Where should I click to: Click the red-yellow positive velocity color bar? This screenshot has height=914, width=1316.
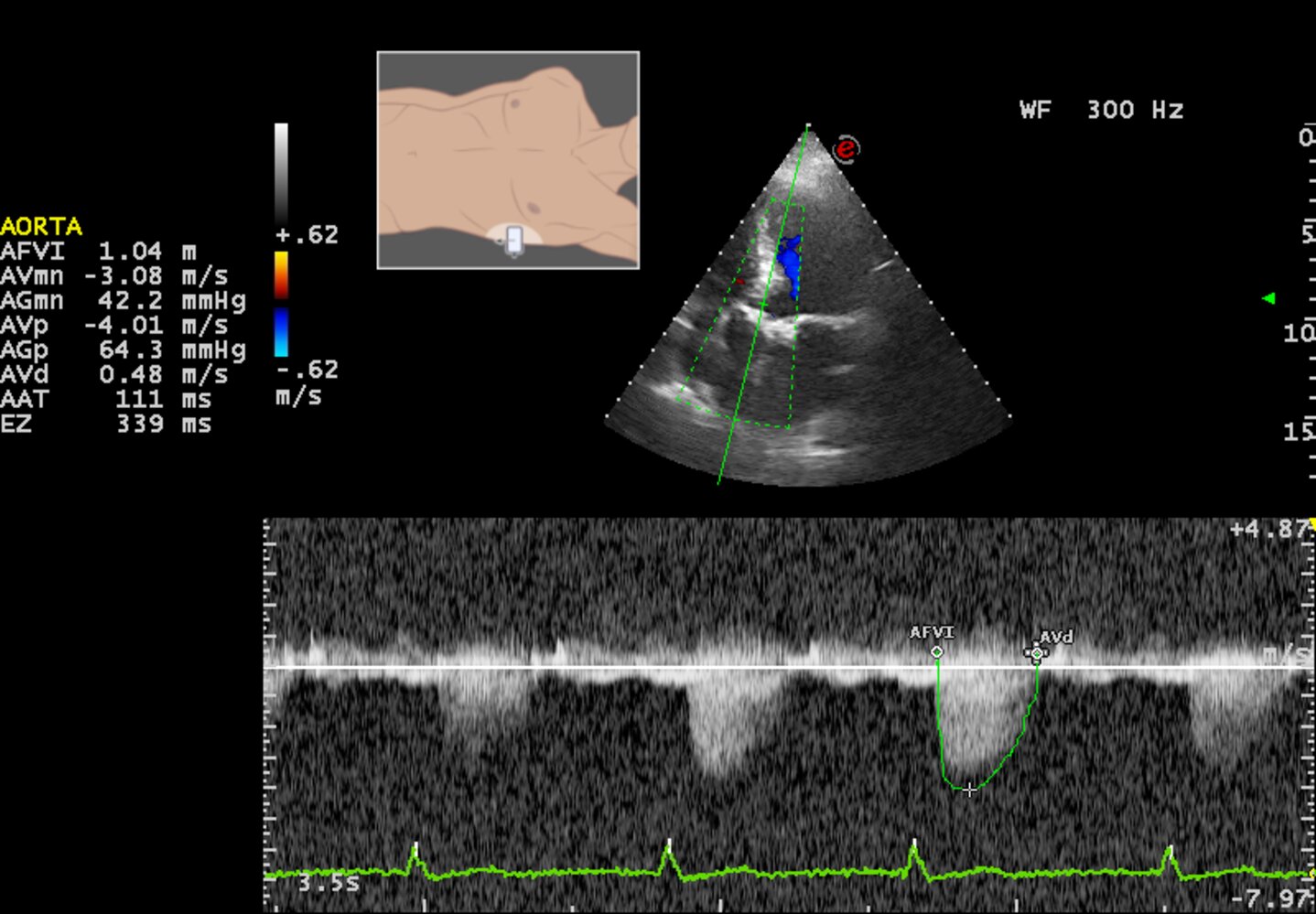[281, 274]
